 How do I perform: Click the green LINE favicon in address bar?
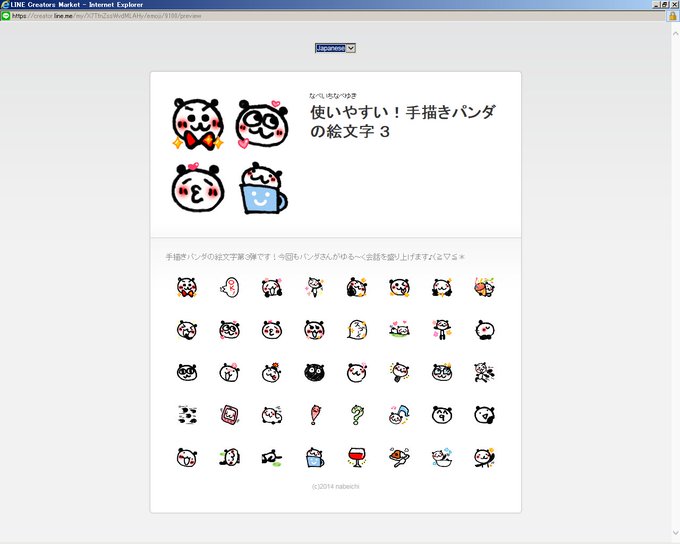click(x=6, y=16)
